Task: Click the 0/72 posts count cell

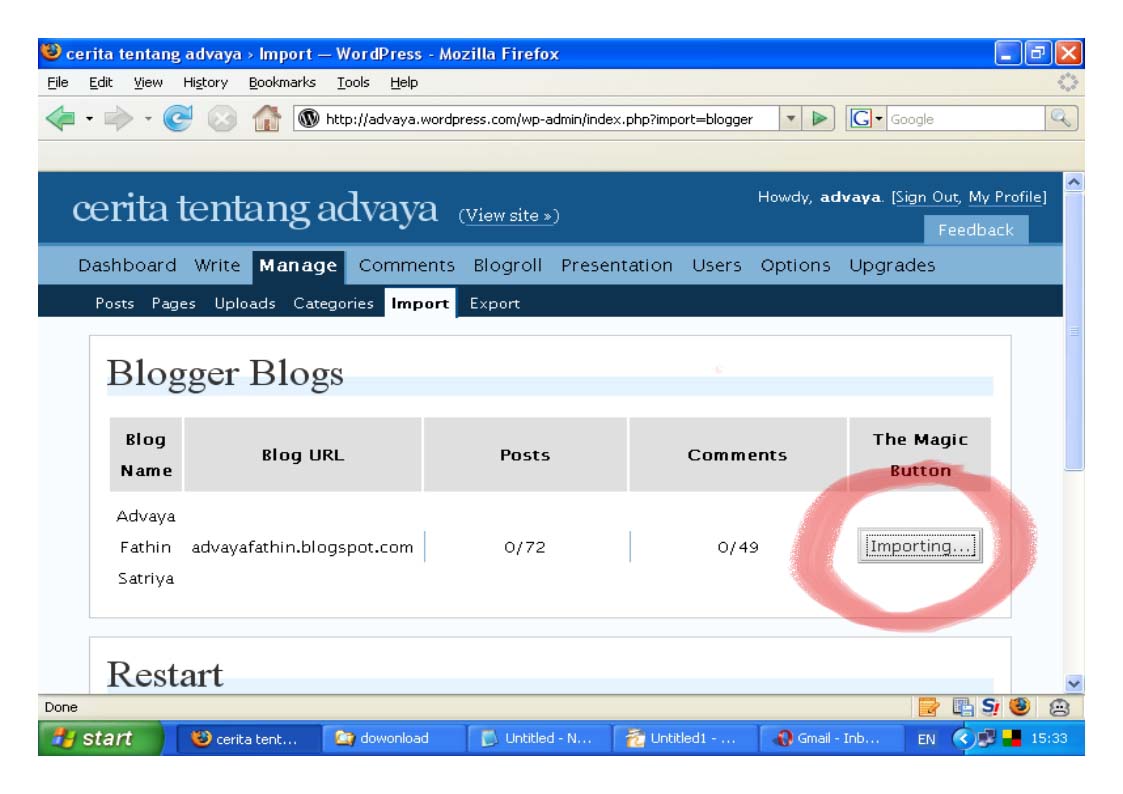Action: click(525, 547)
